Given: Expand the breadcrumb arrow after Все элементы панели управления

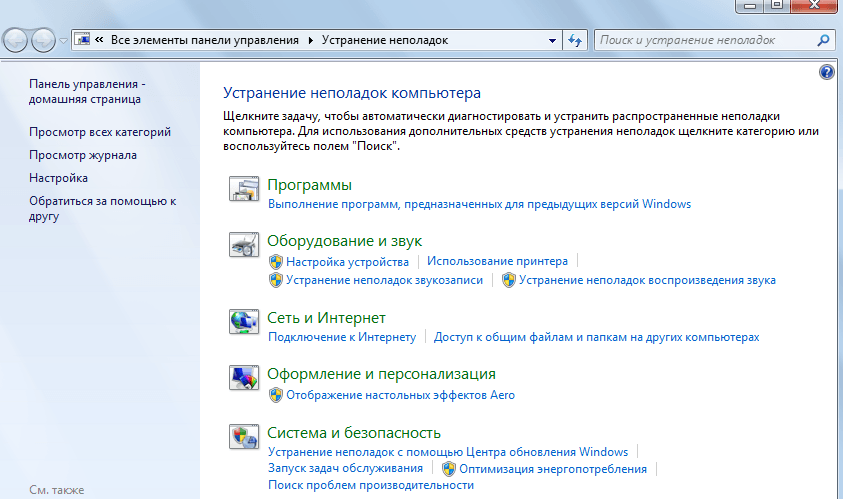Looking at the screenshot, I should 311,40.
